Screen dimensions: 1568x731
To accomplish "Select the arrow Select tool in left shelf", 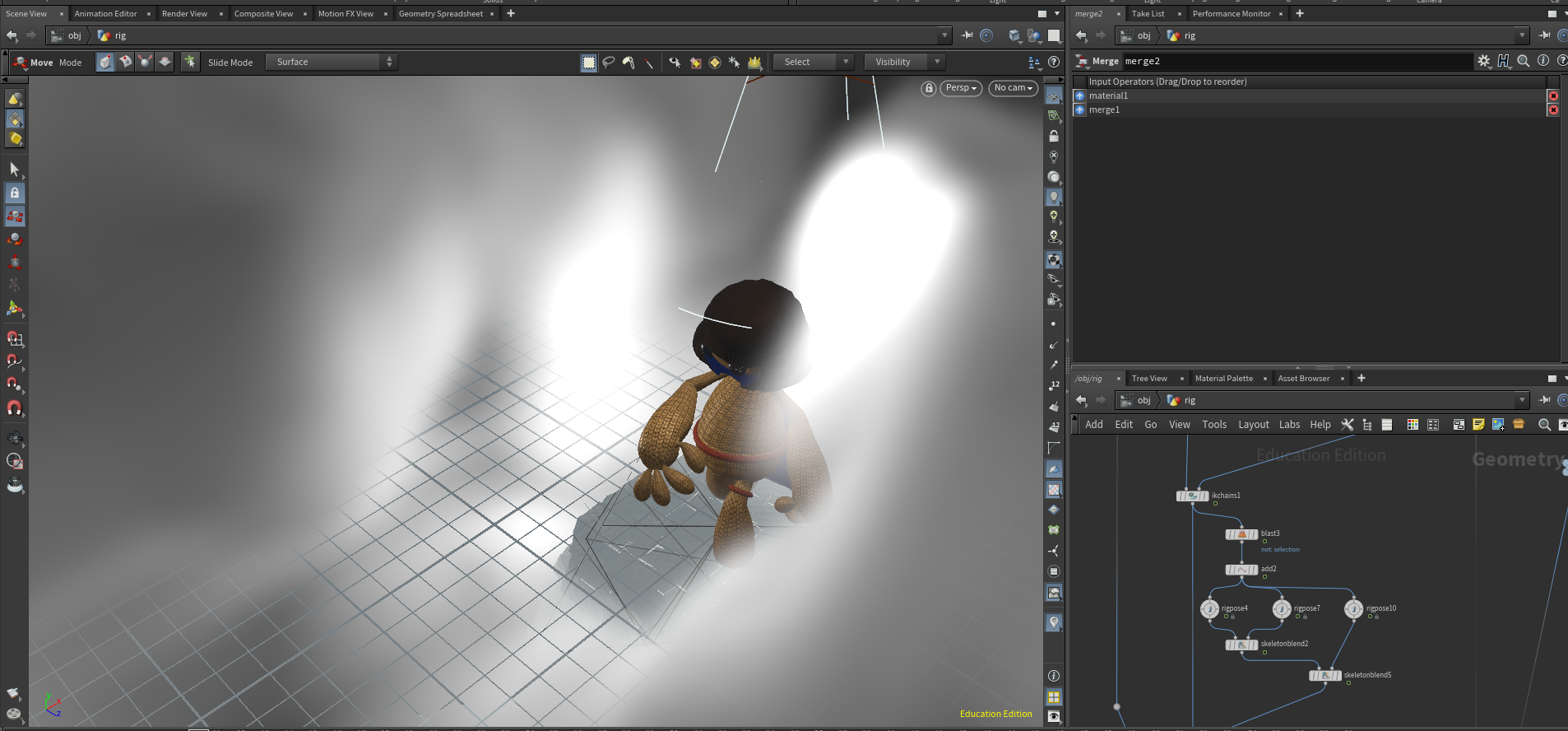I will [x=14, y=170].
